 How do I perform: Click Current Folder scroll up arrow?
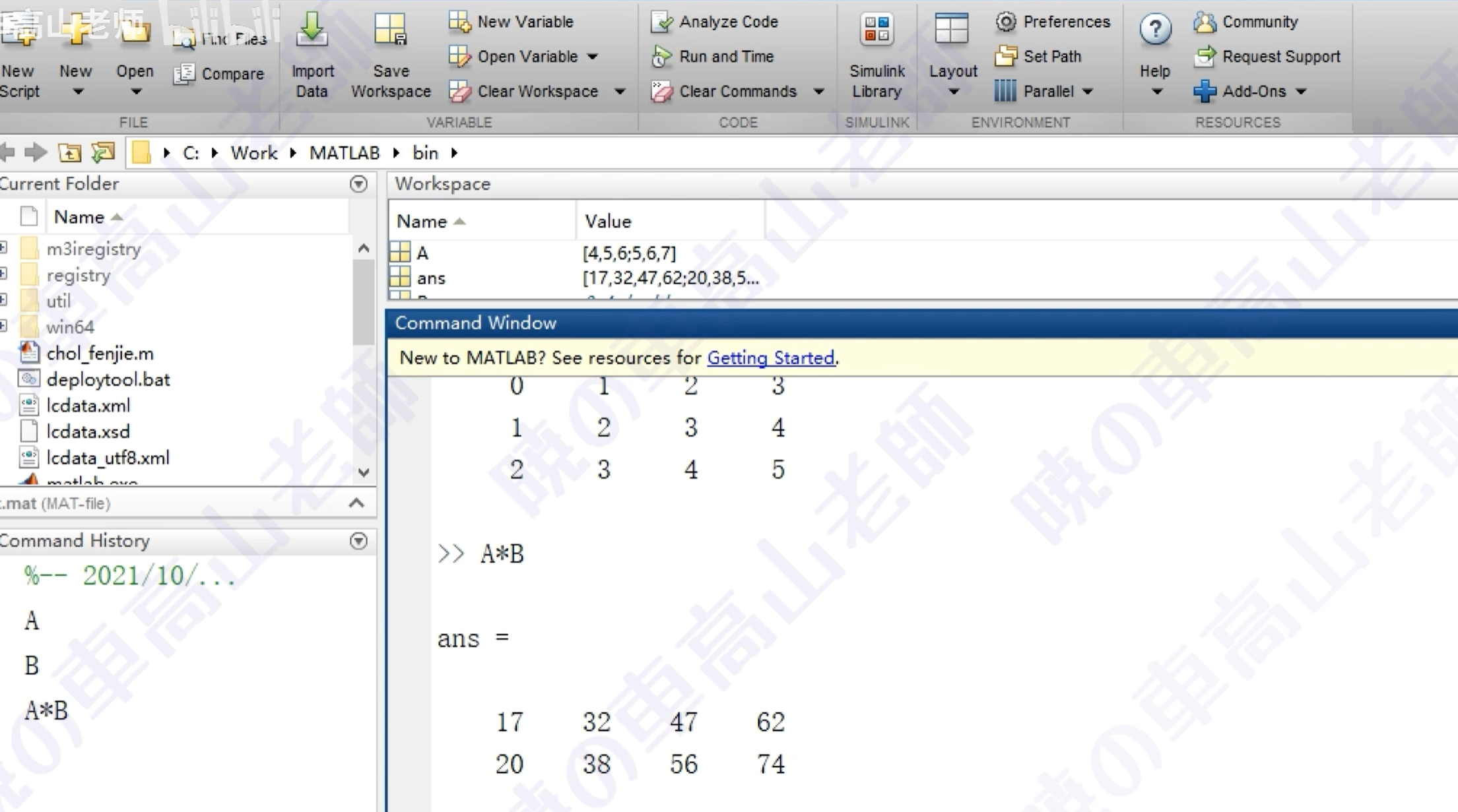[x=363, y=249]
